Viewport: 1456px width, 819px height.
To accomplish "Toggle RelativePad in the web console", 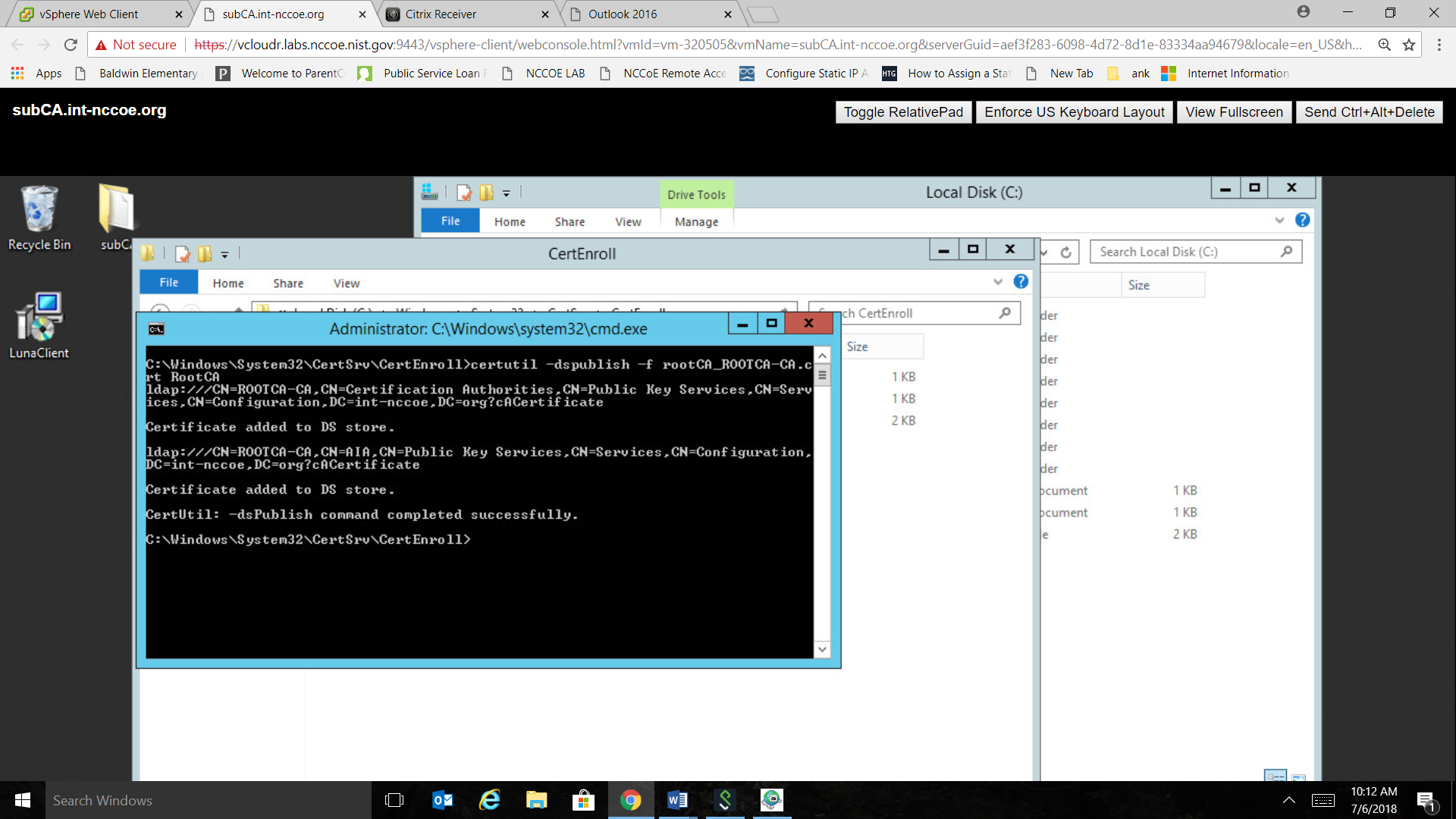I will point(903,112).
